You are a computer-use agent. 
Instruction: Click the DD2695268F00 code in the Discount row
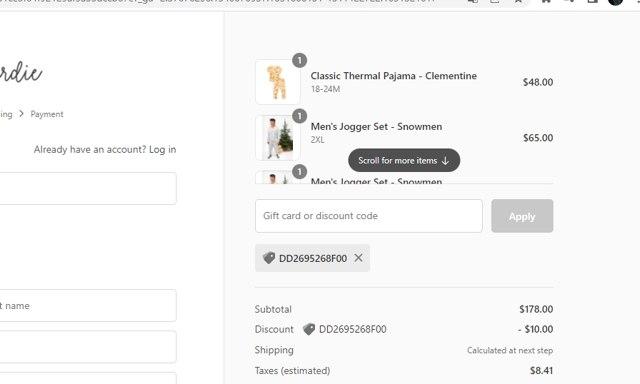coord(353,329)
